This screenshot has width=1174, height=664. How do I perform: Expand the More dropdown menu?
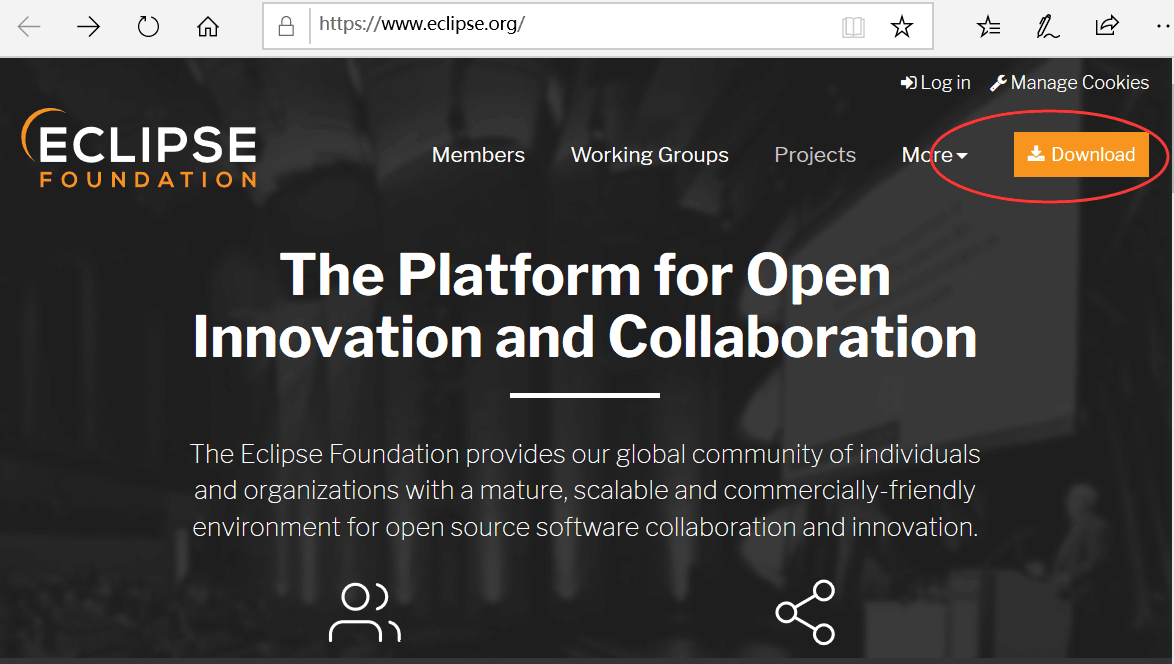click(934, 155)
